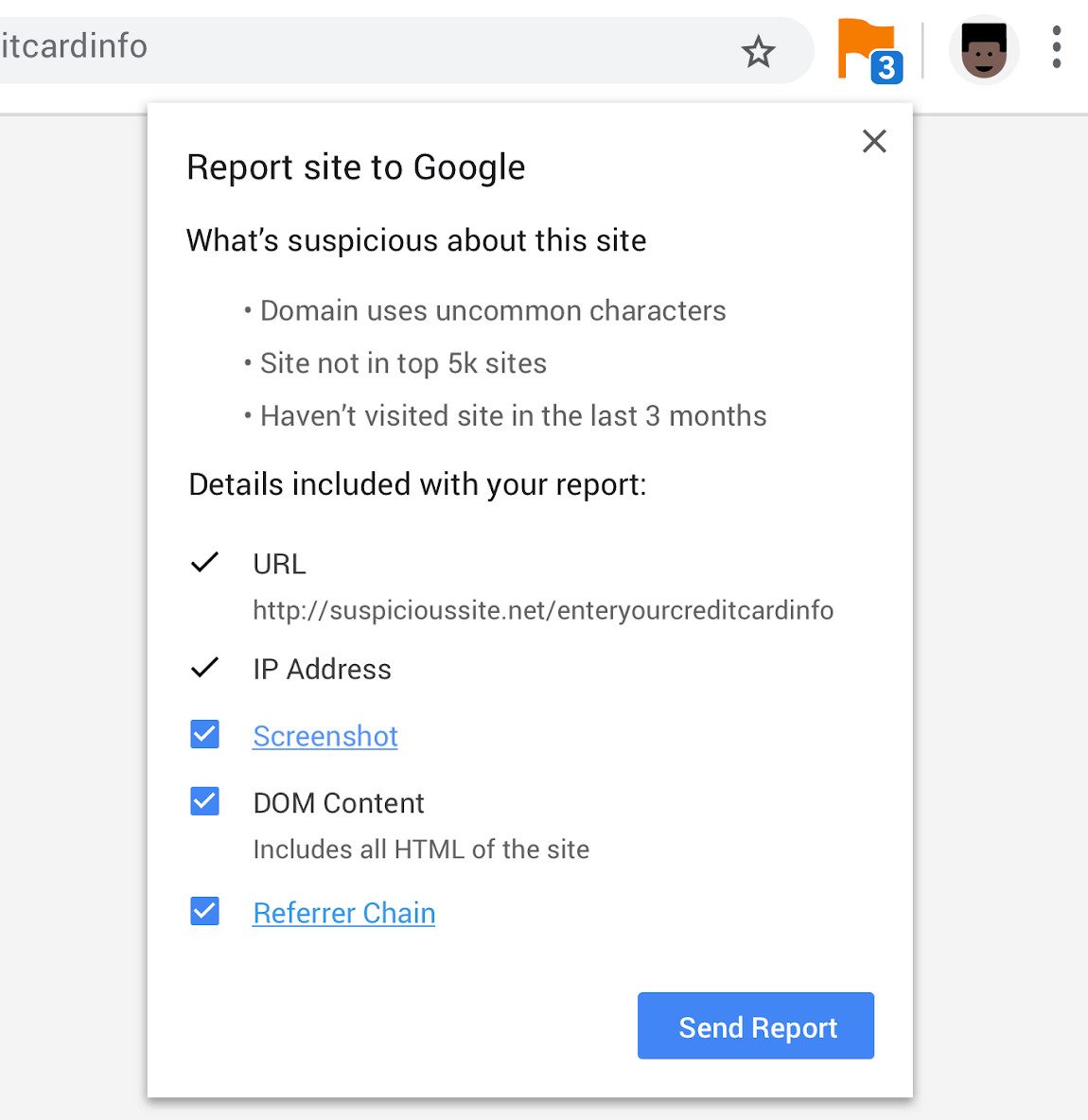
Task: Click 'Includes all HTML of the site' description
Action: tap(421, 849)
